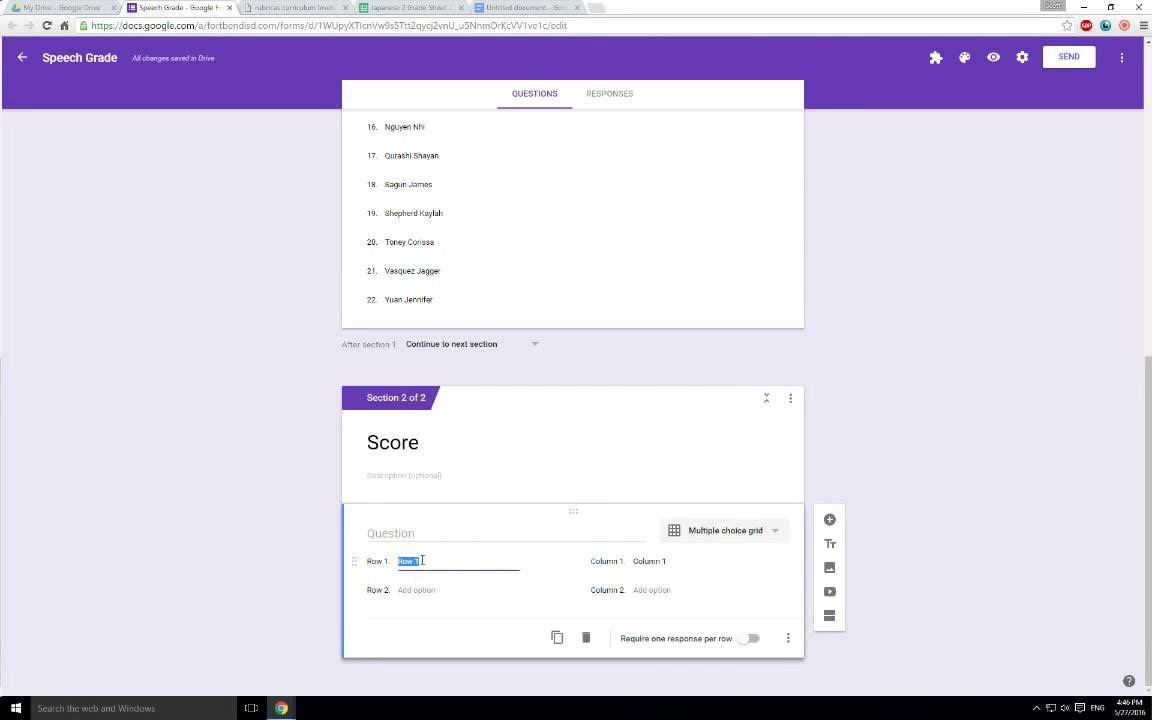Delete the question with the trash icon

tap(586, 638)
